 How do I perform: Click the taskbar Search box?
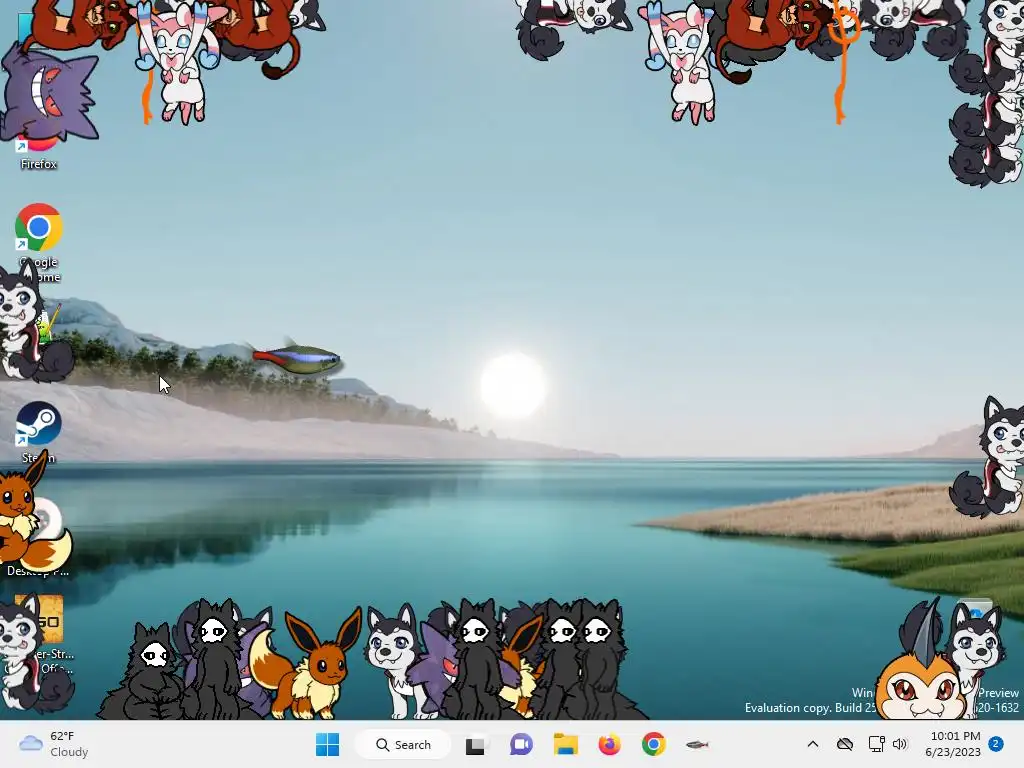pyautogui.click(x=403, y=744)
